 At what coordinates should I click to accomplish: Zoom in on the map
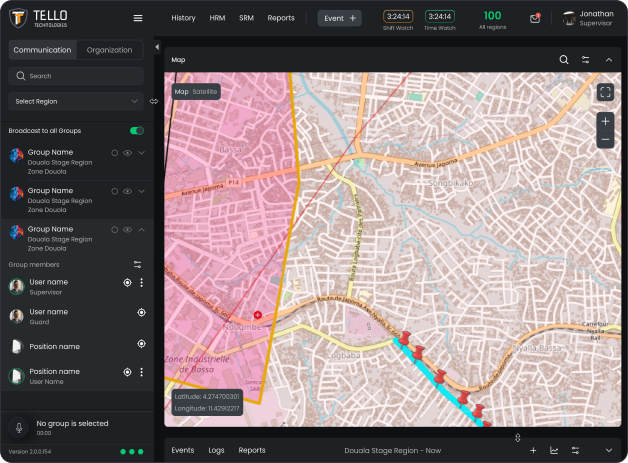605,121
